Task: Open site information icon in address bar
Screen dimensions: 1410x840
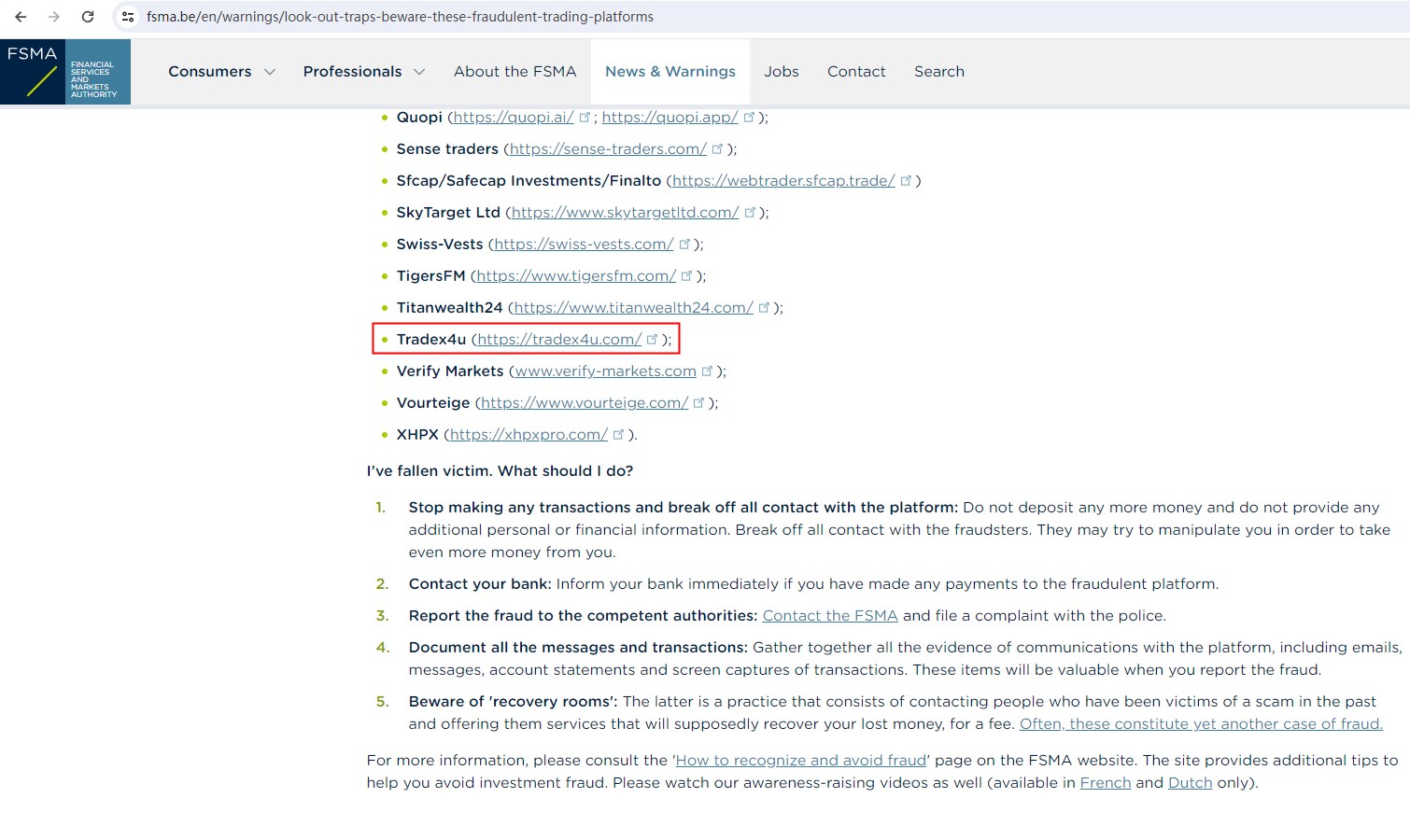Action: [x=128, y=17]
